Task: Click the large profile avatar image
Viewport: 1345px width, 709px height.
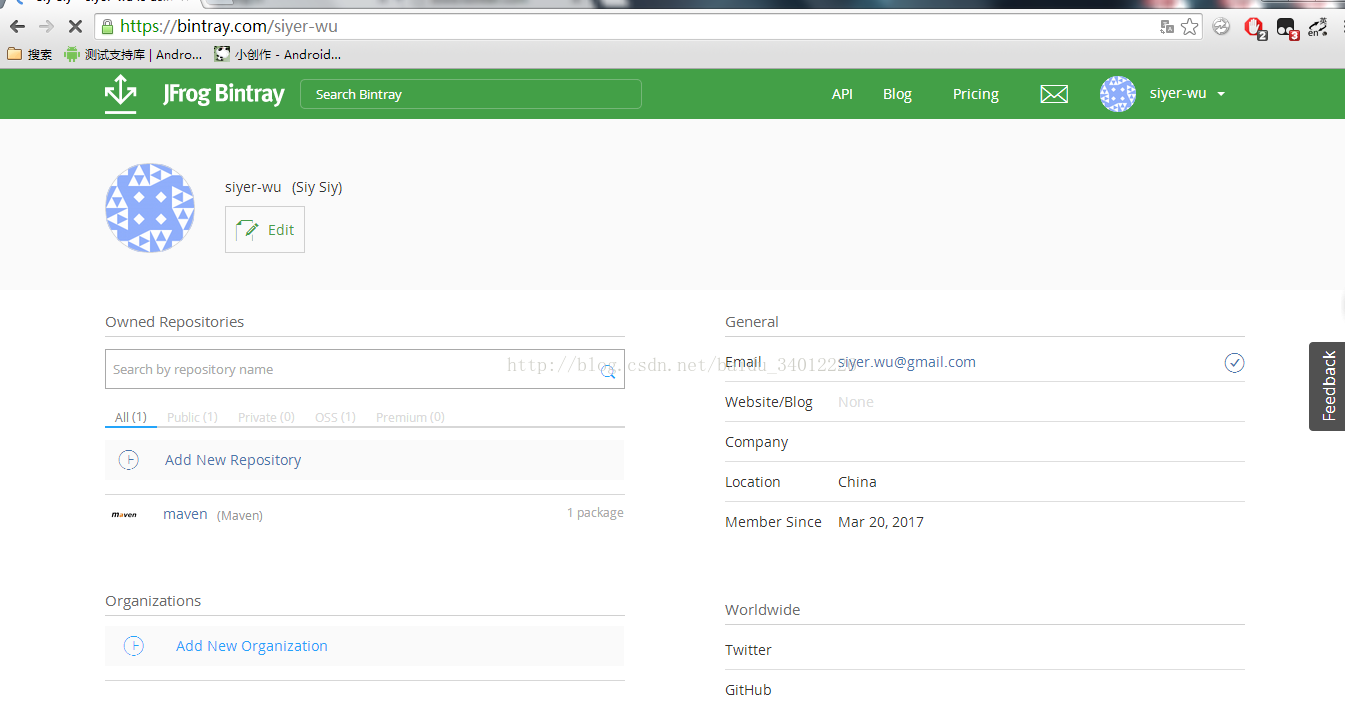Action: point(150,207)
